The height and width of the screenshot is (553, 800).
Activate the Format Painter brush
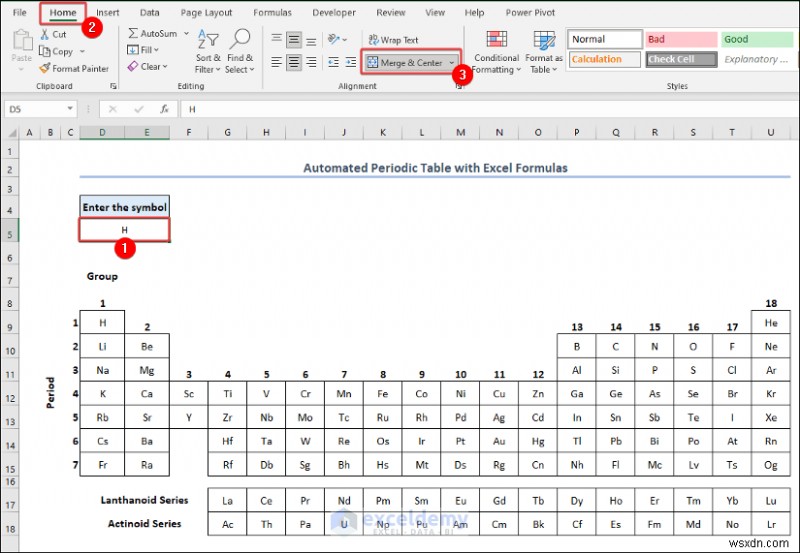(x=45, y=68)
